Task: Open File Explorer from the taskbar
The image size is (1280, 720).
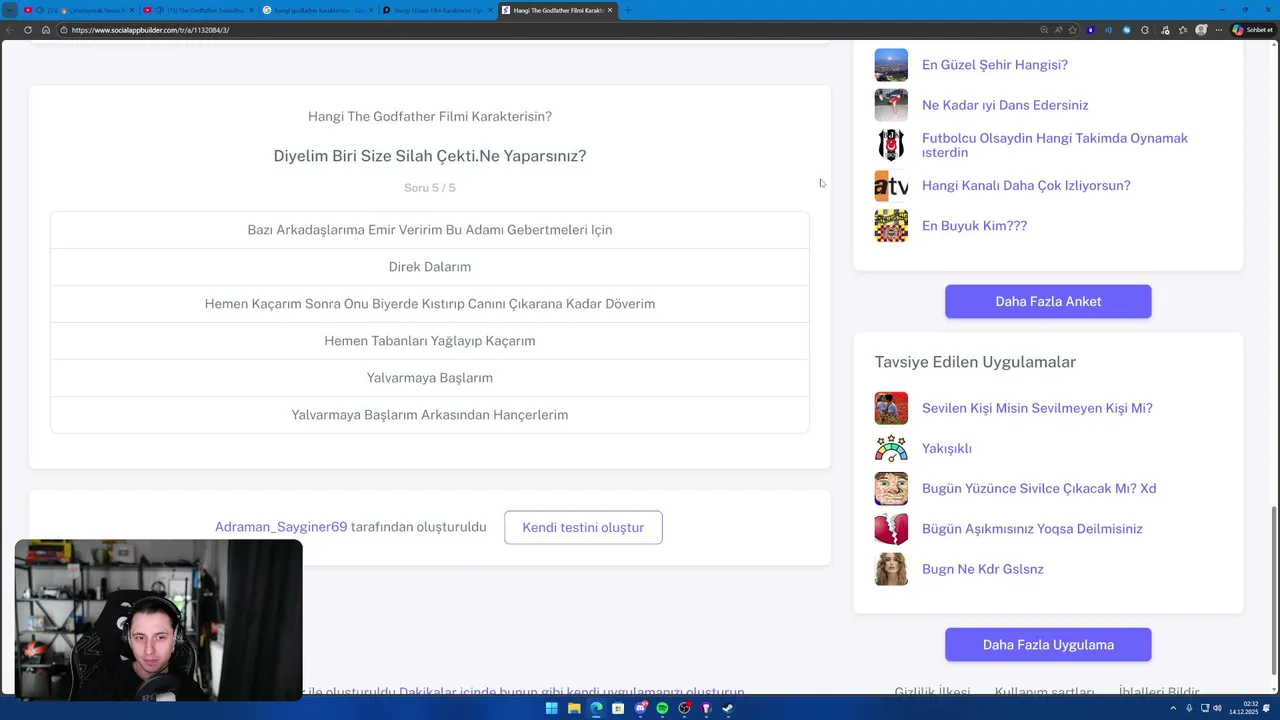Action: point(574,708)
